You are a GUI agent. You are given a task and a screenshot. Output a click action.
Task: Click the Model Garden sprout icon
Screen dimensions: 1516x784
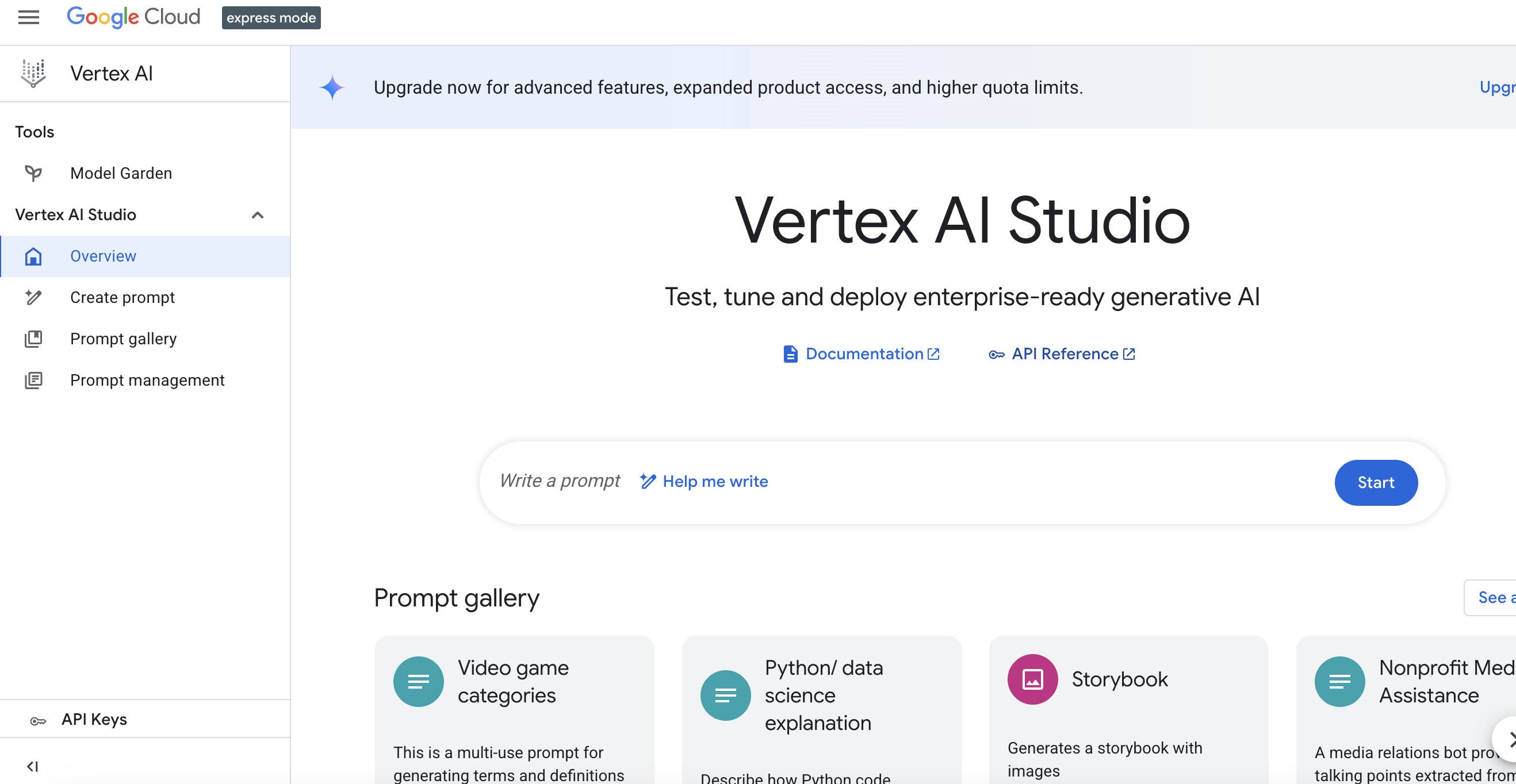(x=33, y=173)
